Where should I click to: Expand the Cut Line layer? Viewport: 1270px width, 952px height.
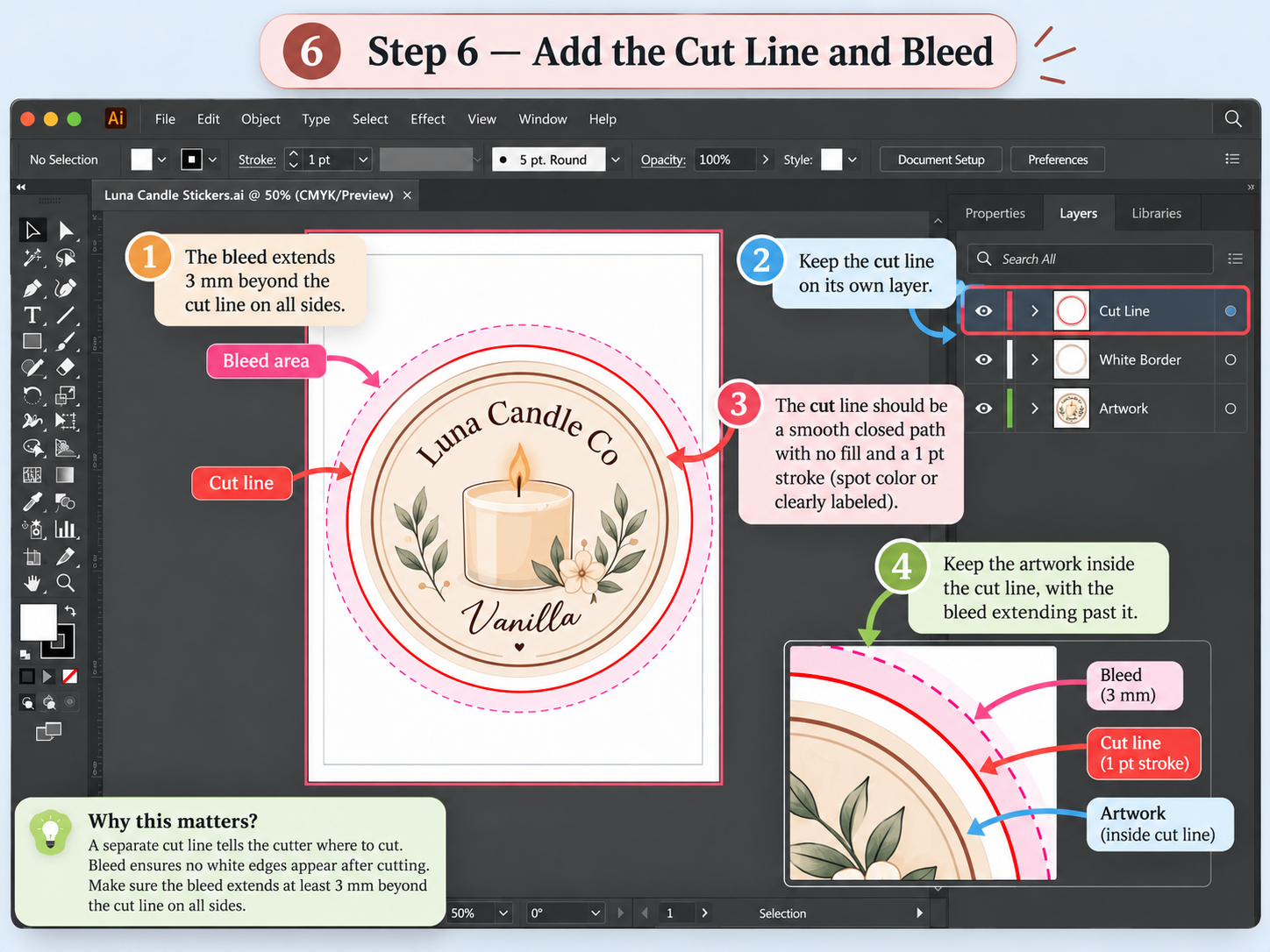tap(1035, 311)
